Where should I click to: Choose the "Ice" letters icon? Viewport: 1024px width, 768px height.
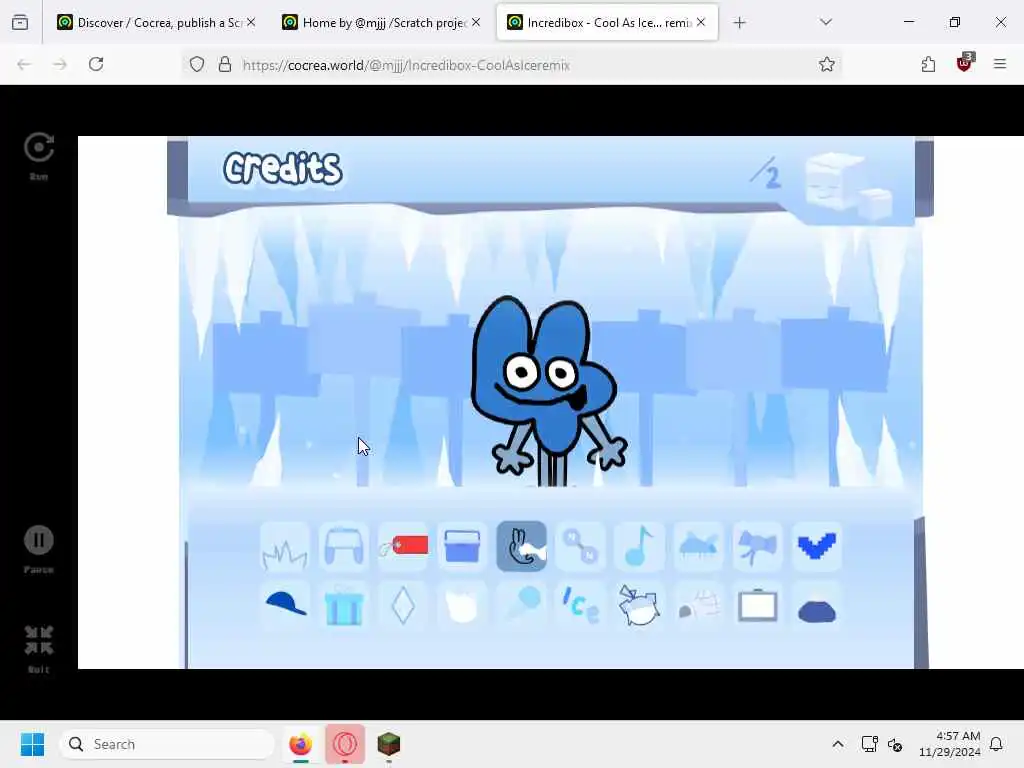point(580,605)
